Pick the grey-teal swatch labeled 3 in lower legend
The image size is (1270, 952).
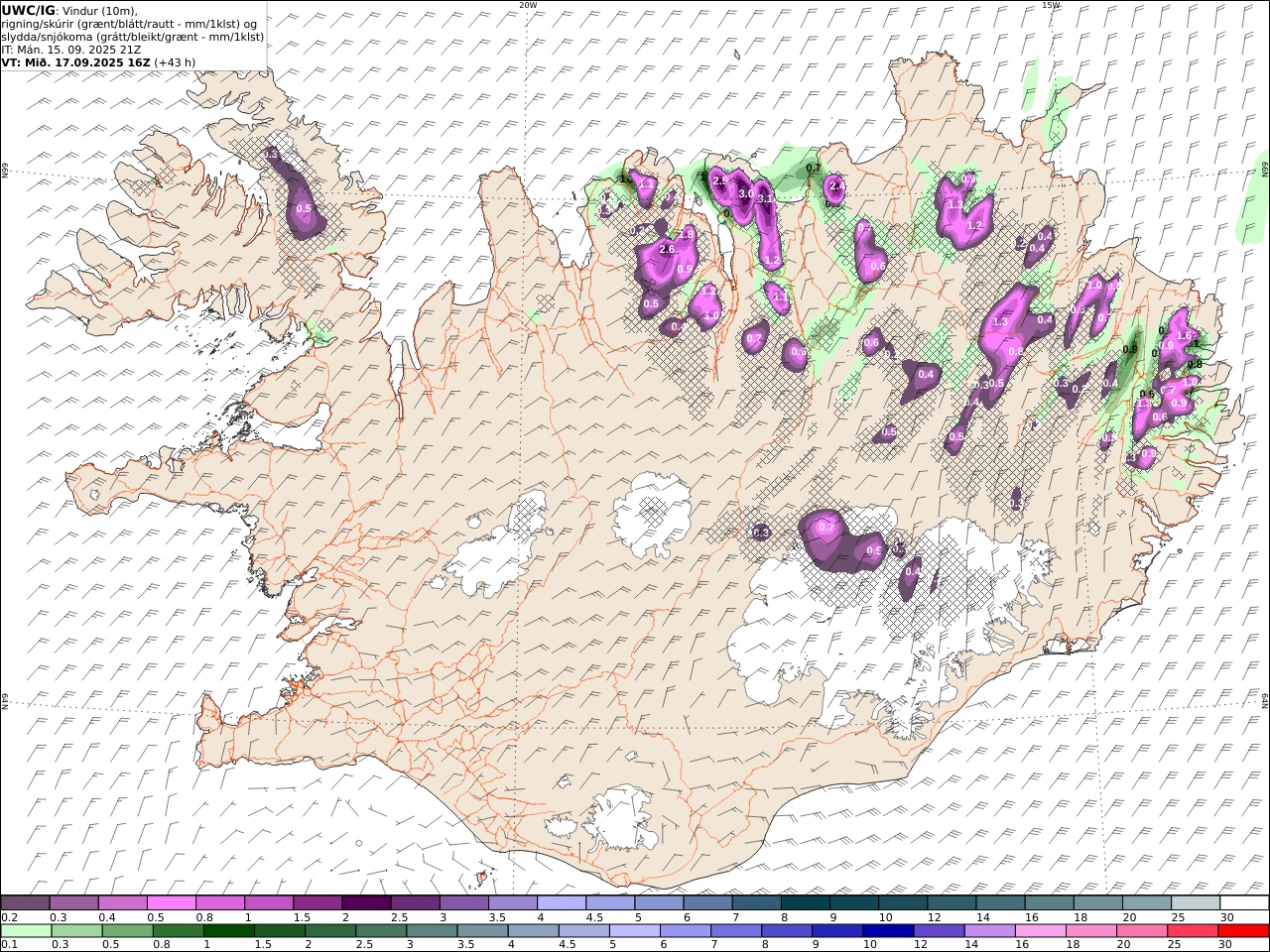coord(432,930)
